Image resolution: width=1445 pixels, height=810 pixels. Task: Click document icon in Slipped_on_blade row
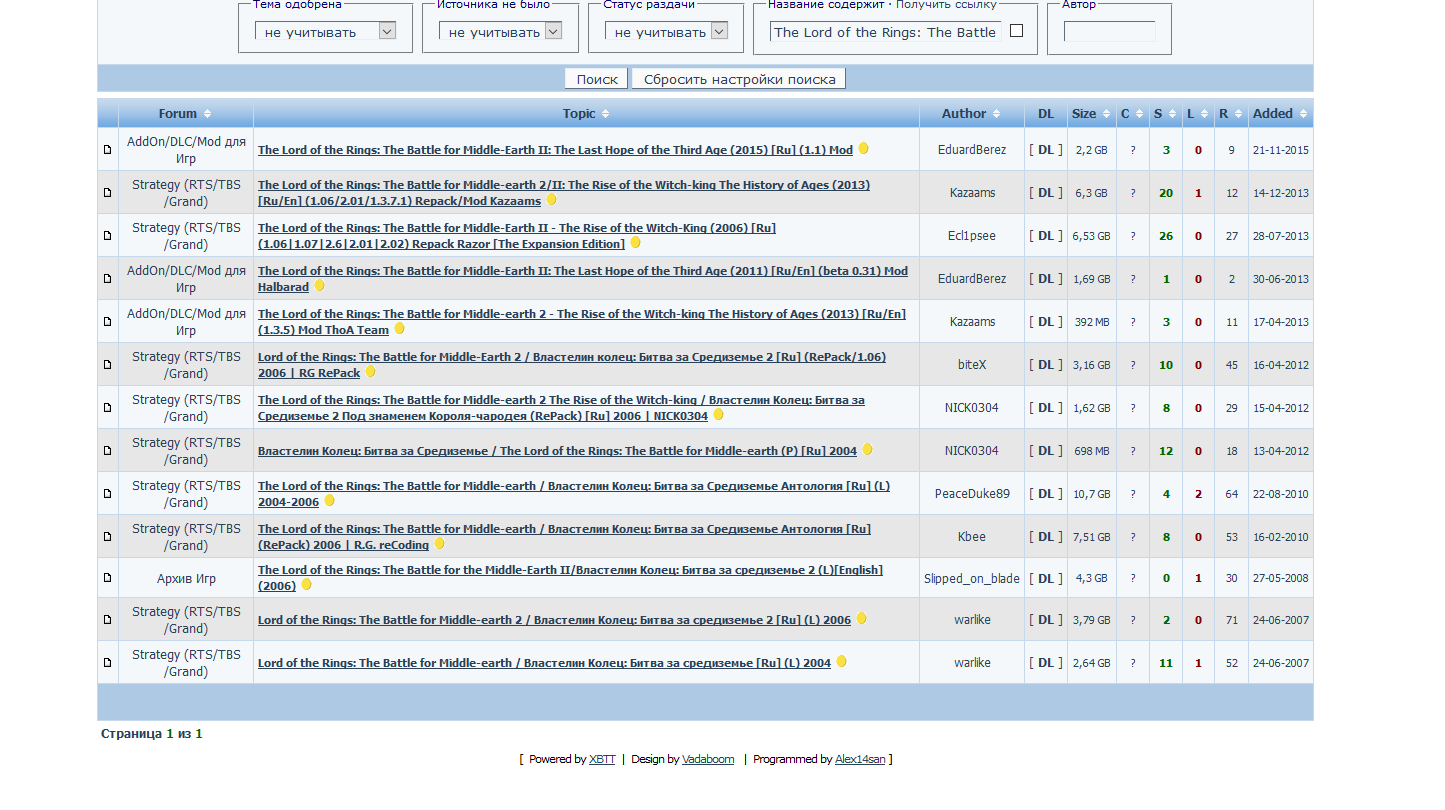(108, 578)
